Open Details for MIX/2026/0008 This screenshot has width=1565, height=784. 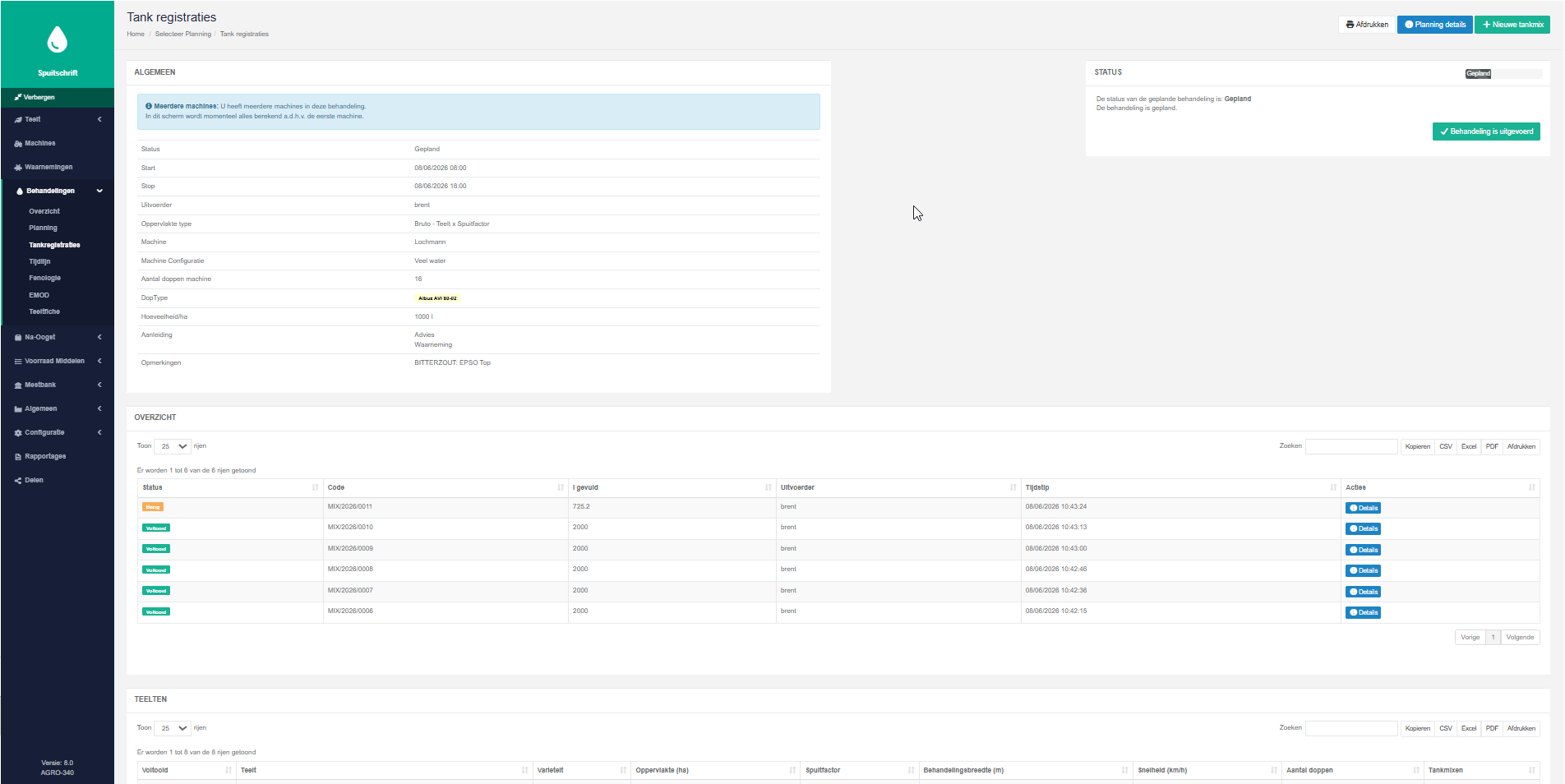[1363, 571]
